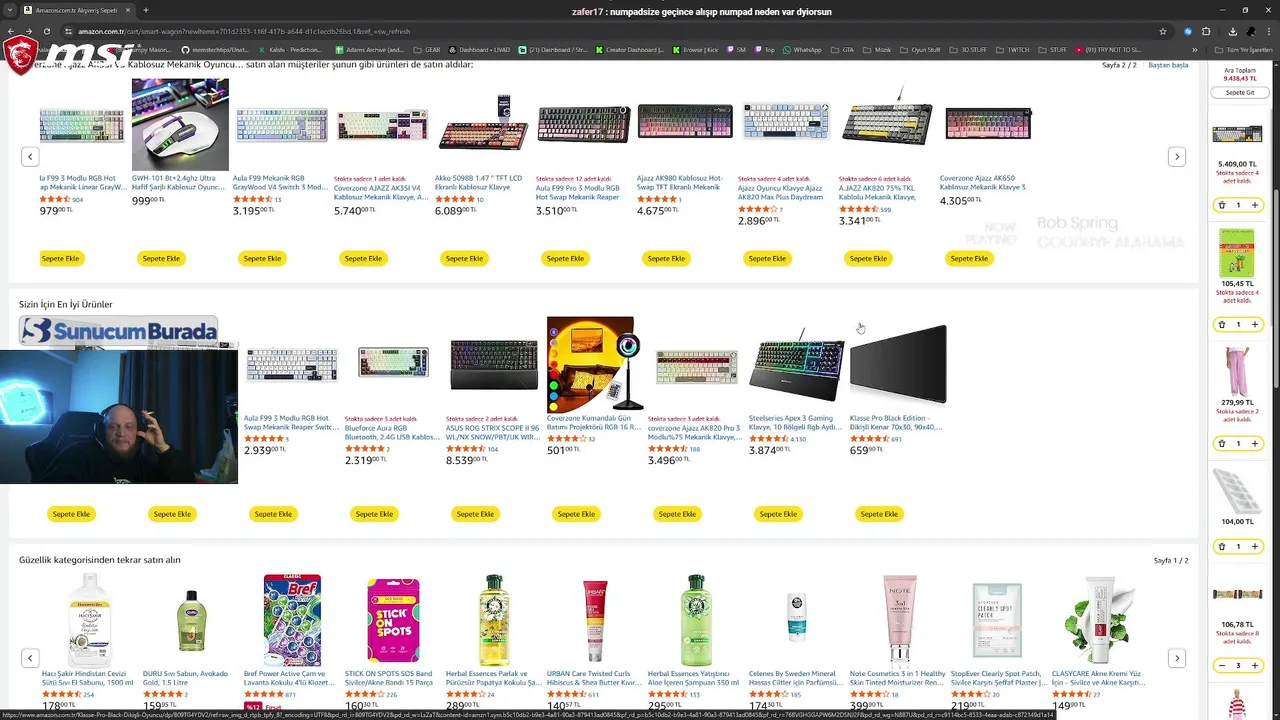
Task: Remove the 104,00 TL item from cart
Action: 1221,546
